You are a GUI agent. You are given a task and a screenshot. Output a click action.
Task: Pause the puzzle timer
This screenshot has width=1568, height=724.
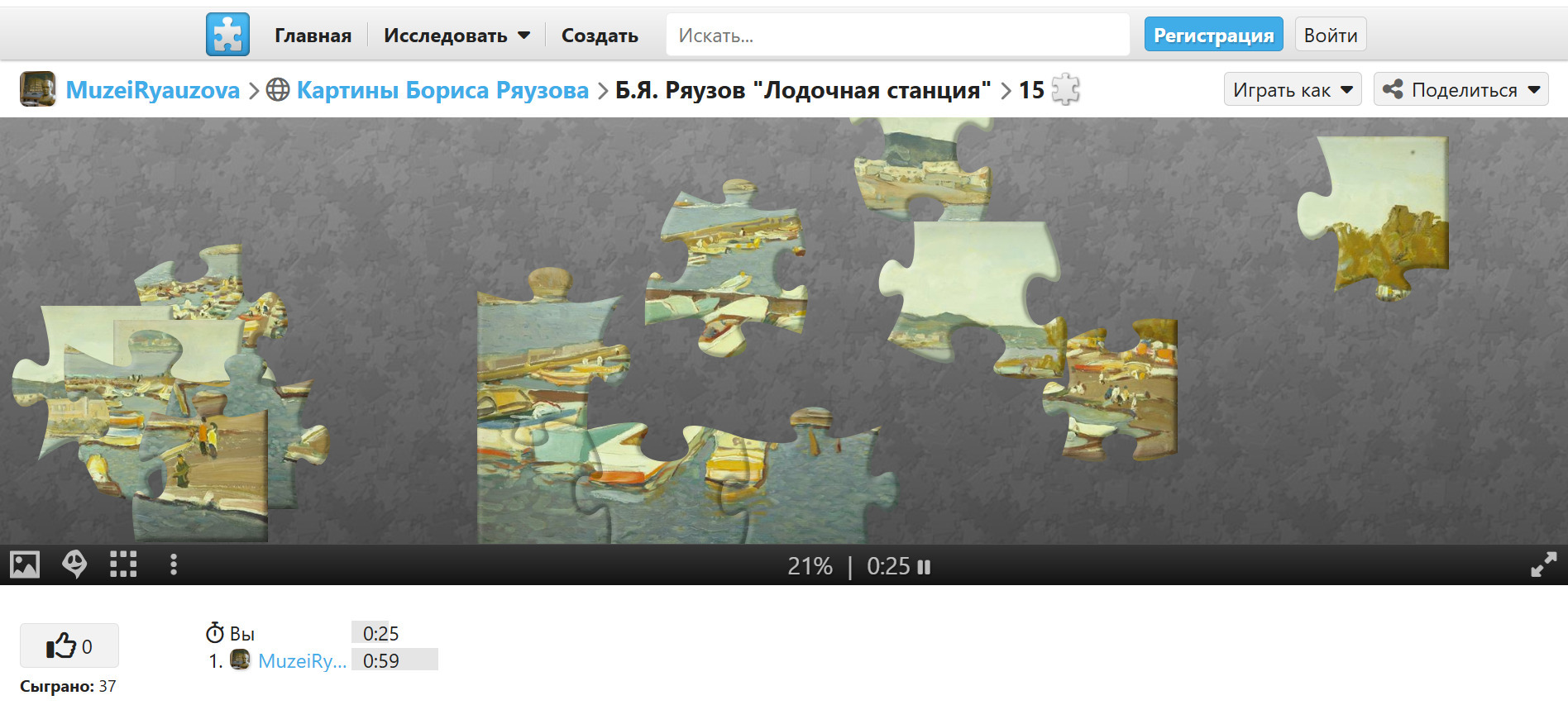(x=924, y=567)
